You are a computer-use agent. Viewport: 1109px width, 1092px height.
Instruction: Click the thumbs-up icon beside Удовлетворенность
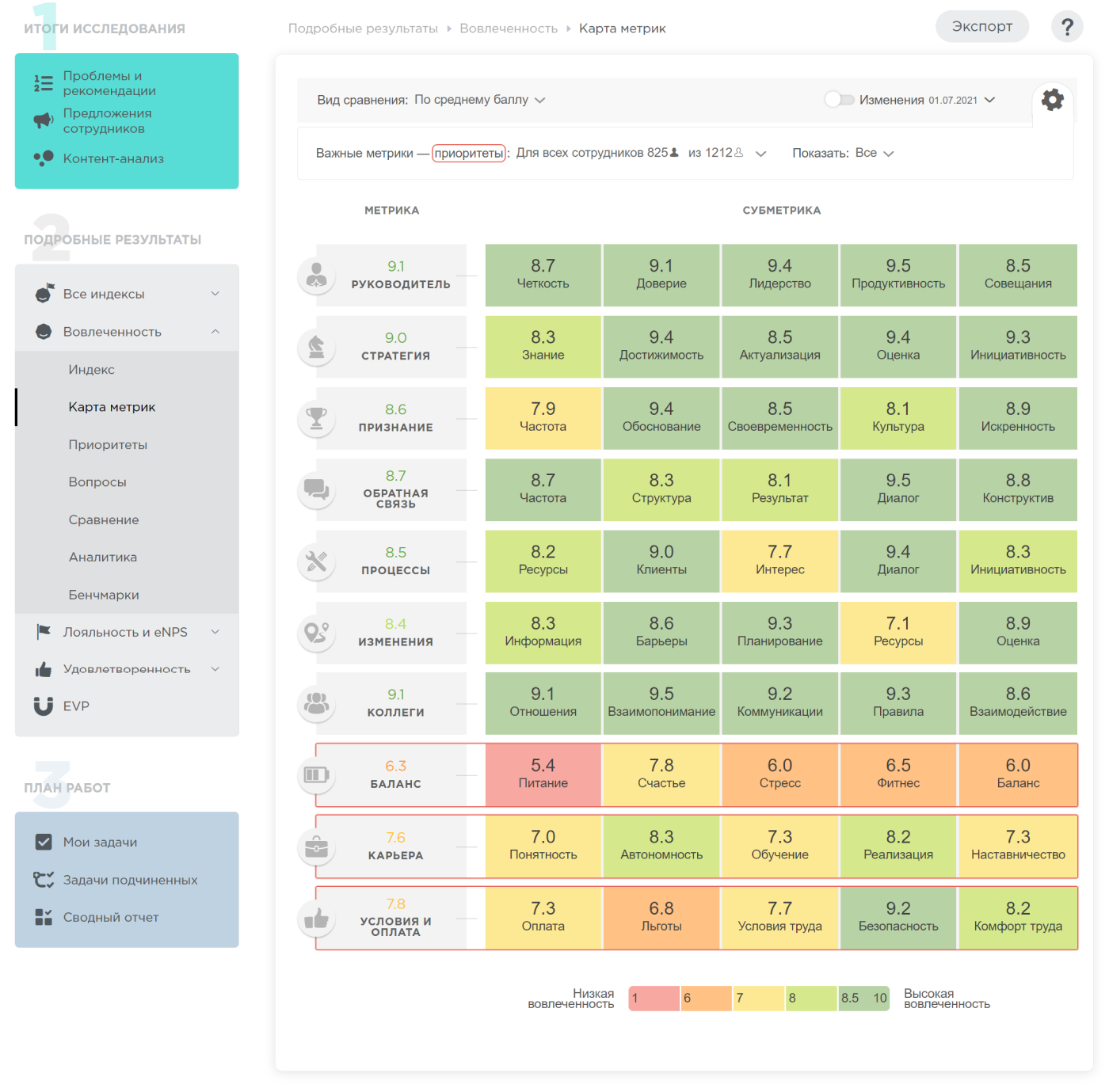click(44, 669)
